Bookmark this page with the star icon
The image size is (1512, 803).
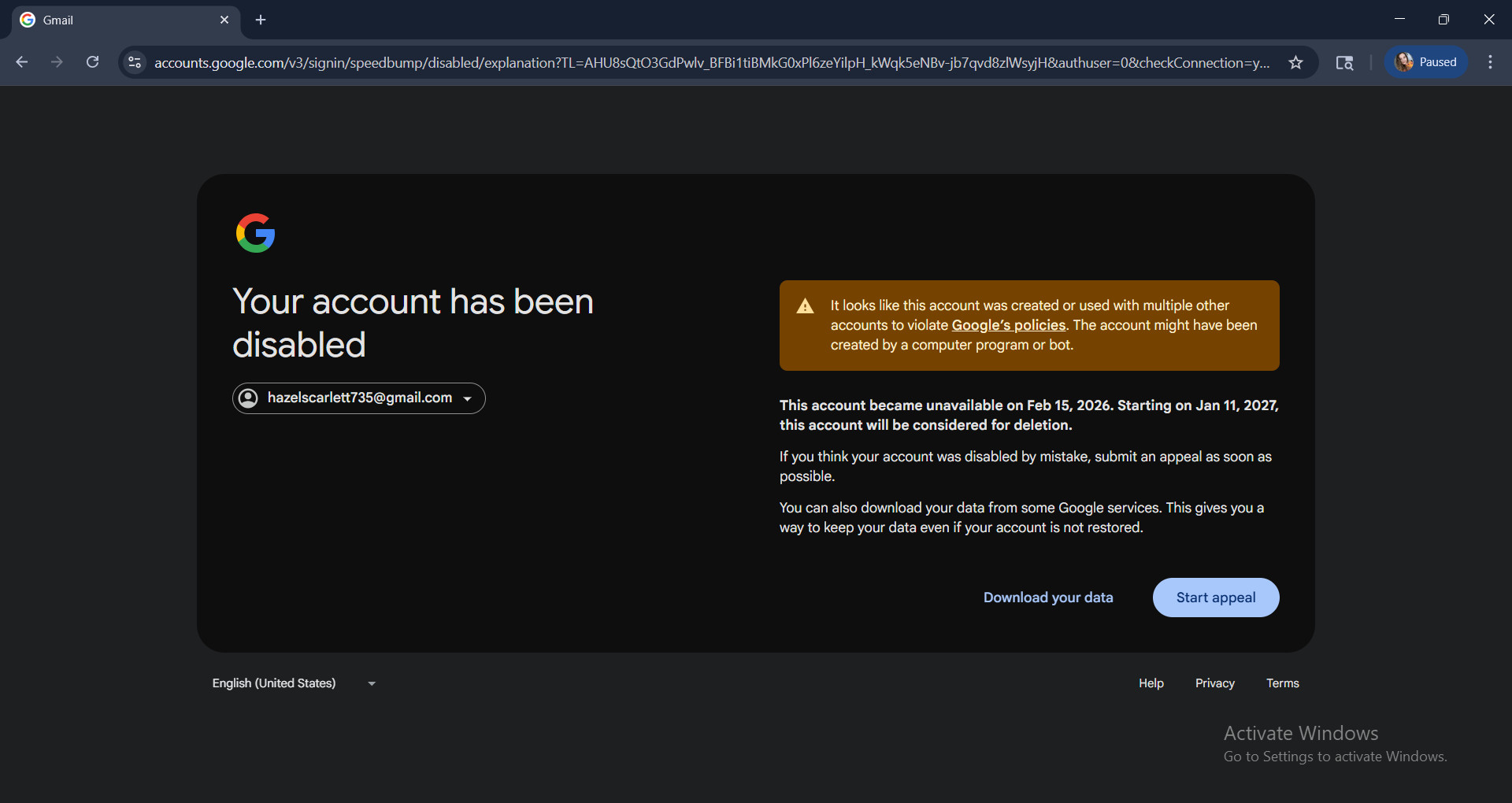[1295, 62]
